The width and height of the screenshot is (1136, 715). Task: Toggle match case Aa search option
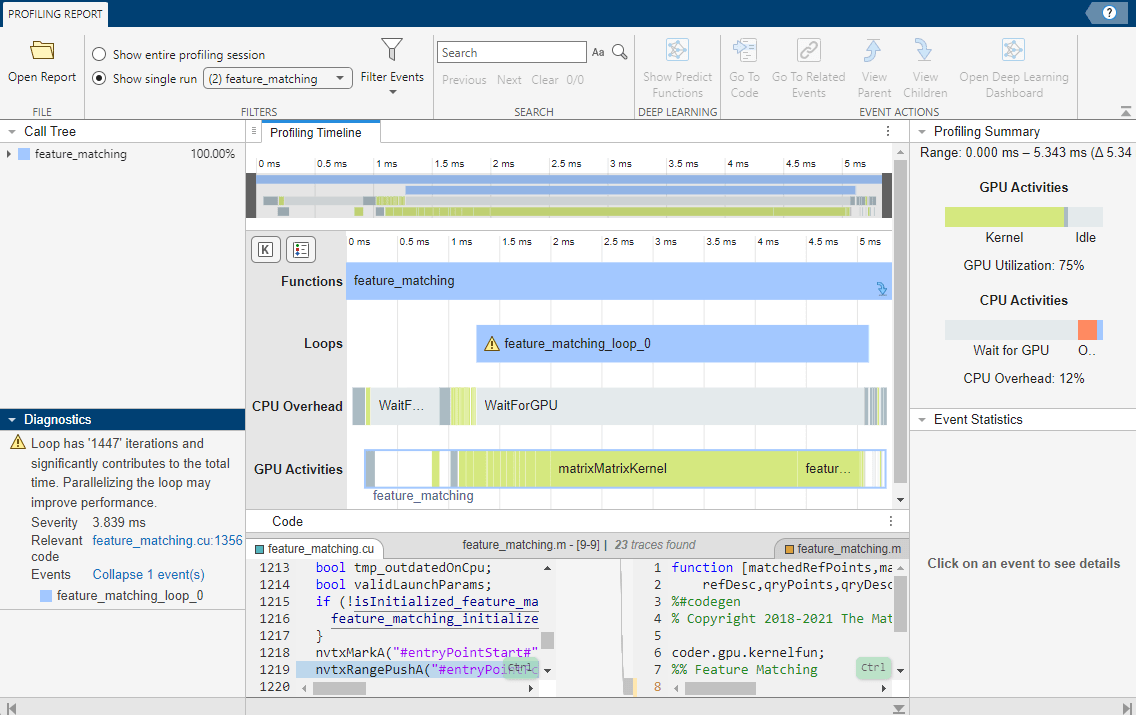pyautogui.click(x=598, y=53)
